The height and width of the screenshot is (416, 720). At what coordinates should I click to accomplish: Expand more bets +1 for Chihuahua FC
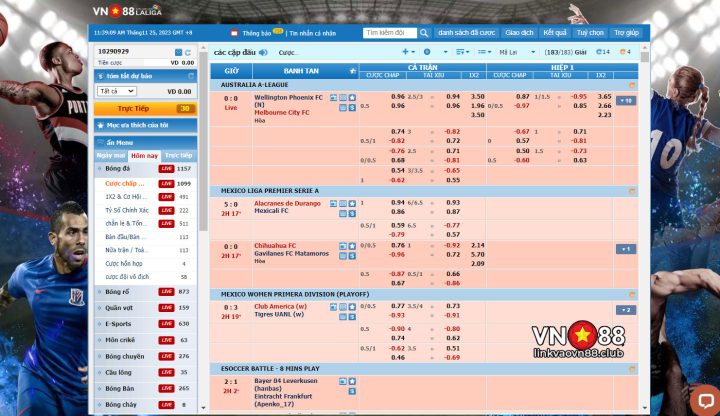[626, 249]
